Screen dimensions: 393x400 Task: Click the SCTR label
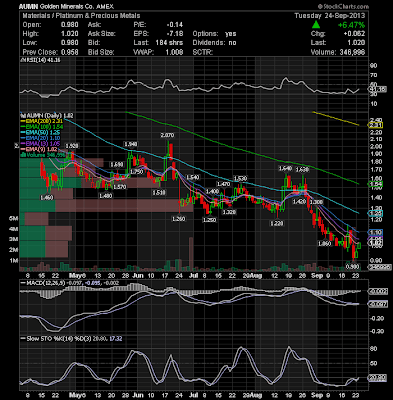tap(203, 52)
